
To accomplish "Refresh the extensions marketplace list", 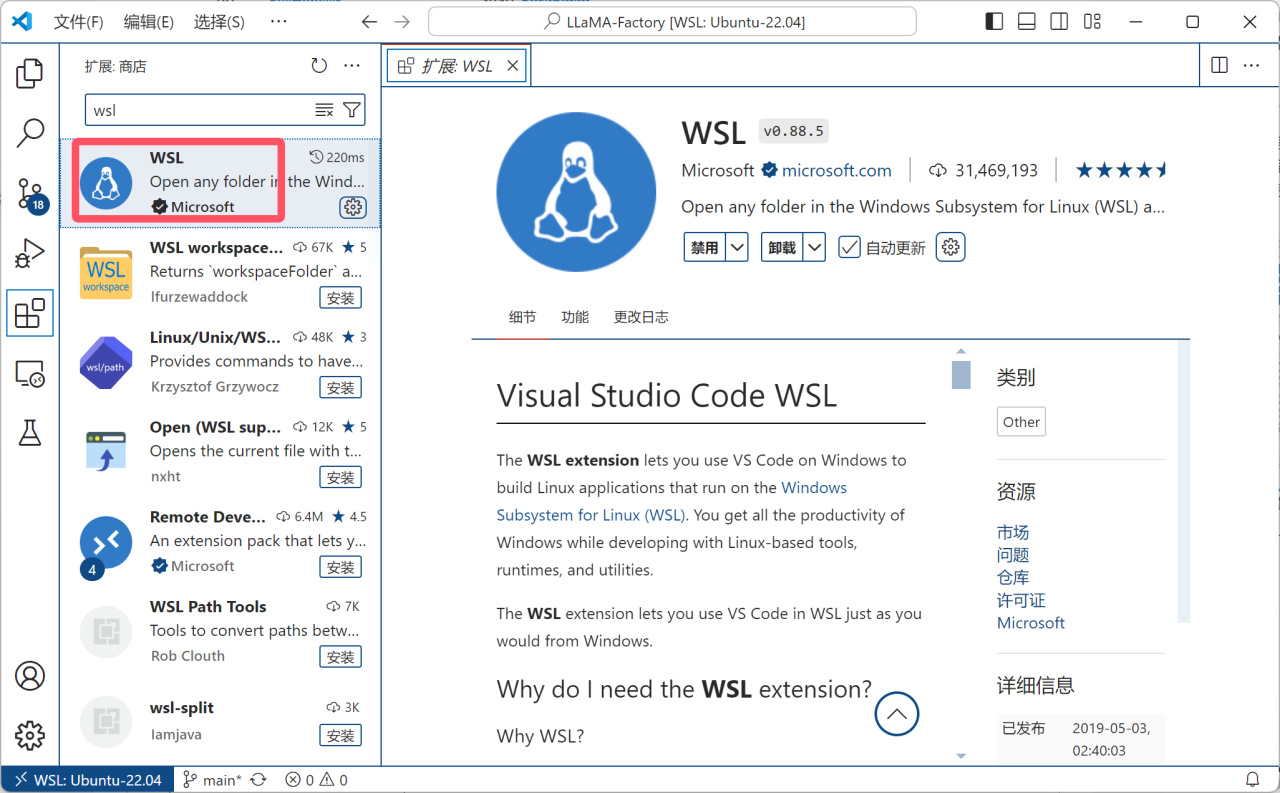I will click(x=319, y=66).
